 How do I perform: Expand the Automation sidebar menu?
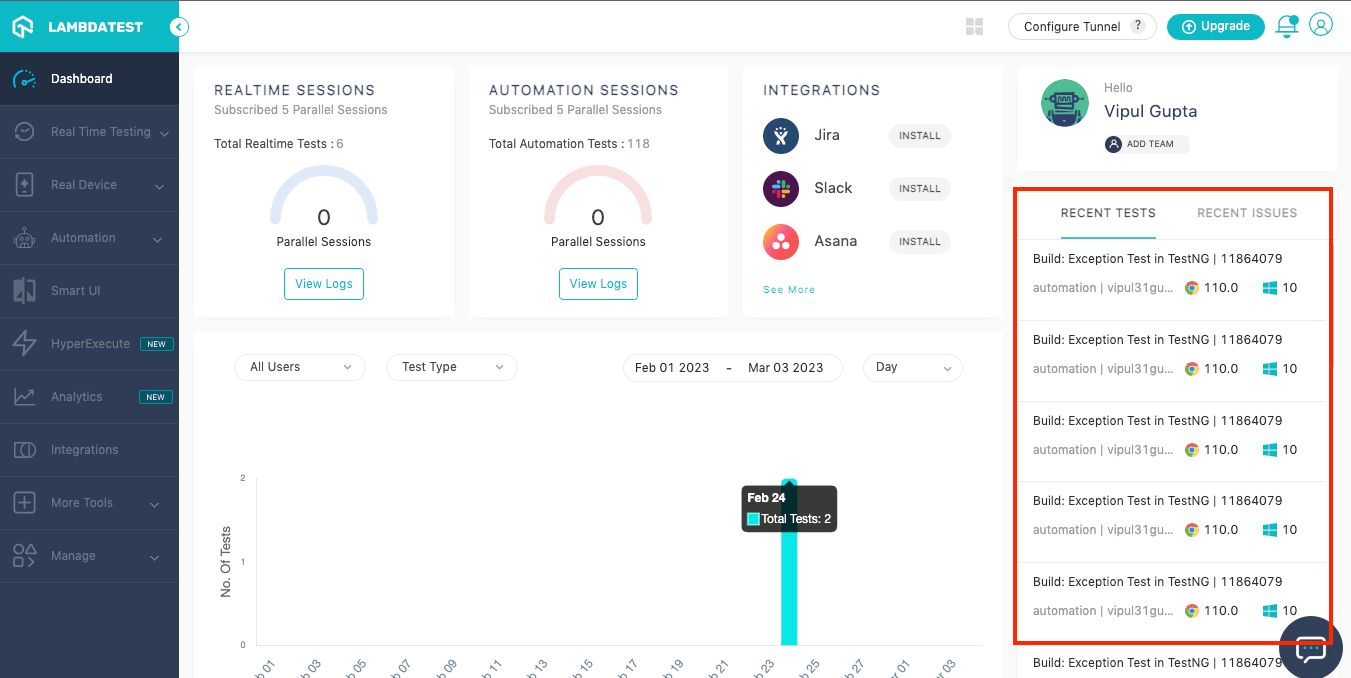click(89, 238)
